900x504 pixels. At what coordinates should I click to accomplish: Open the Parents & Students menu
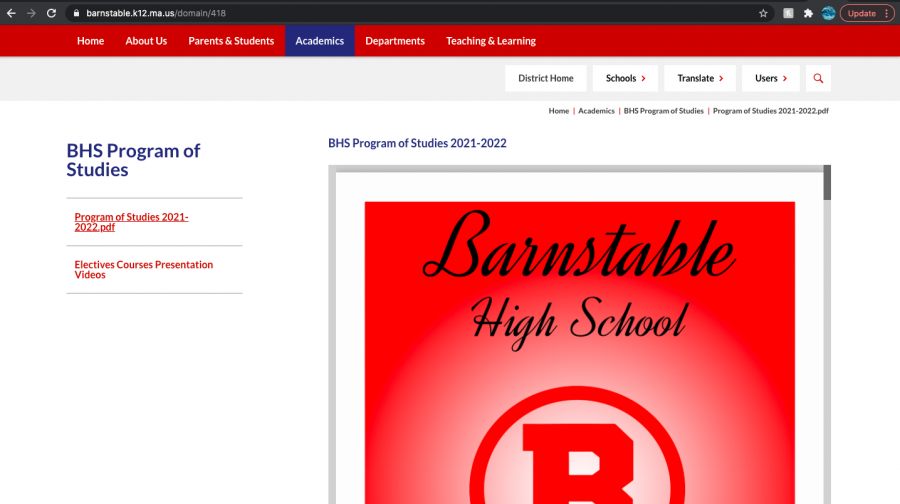(231, 41)
